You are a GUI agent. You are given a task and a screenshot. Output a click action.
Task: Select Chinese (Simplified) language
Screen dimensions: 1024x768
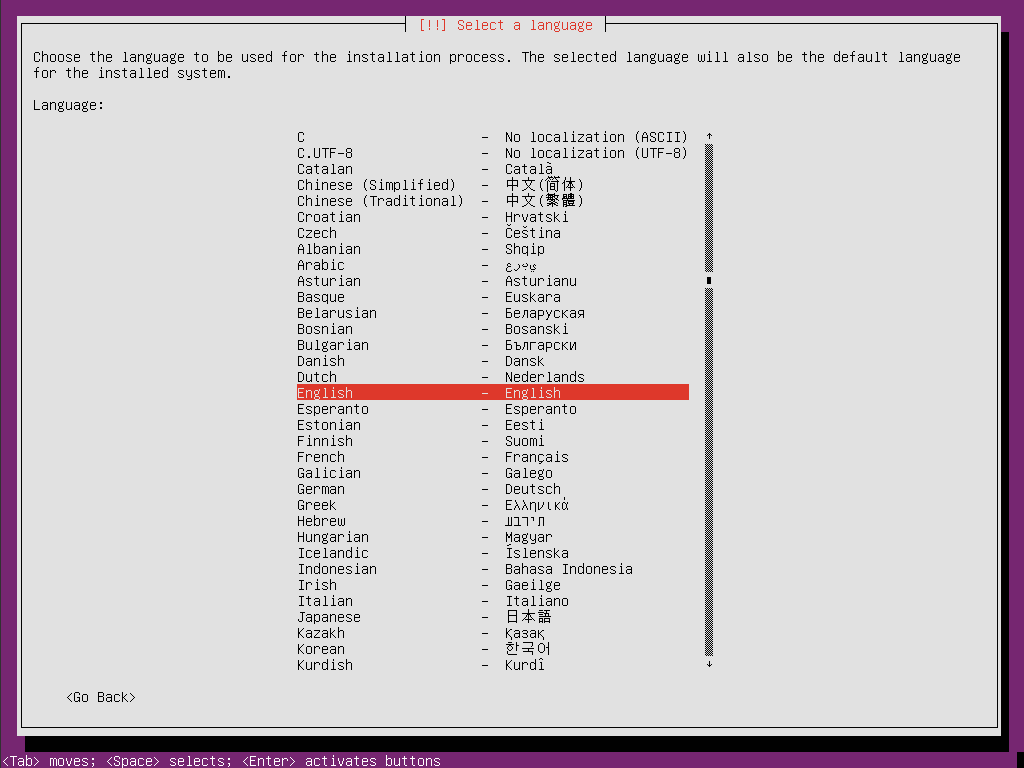coord(492,185)
